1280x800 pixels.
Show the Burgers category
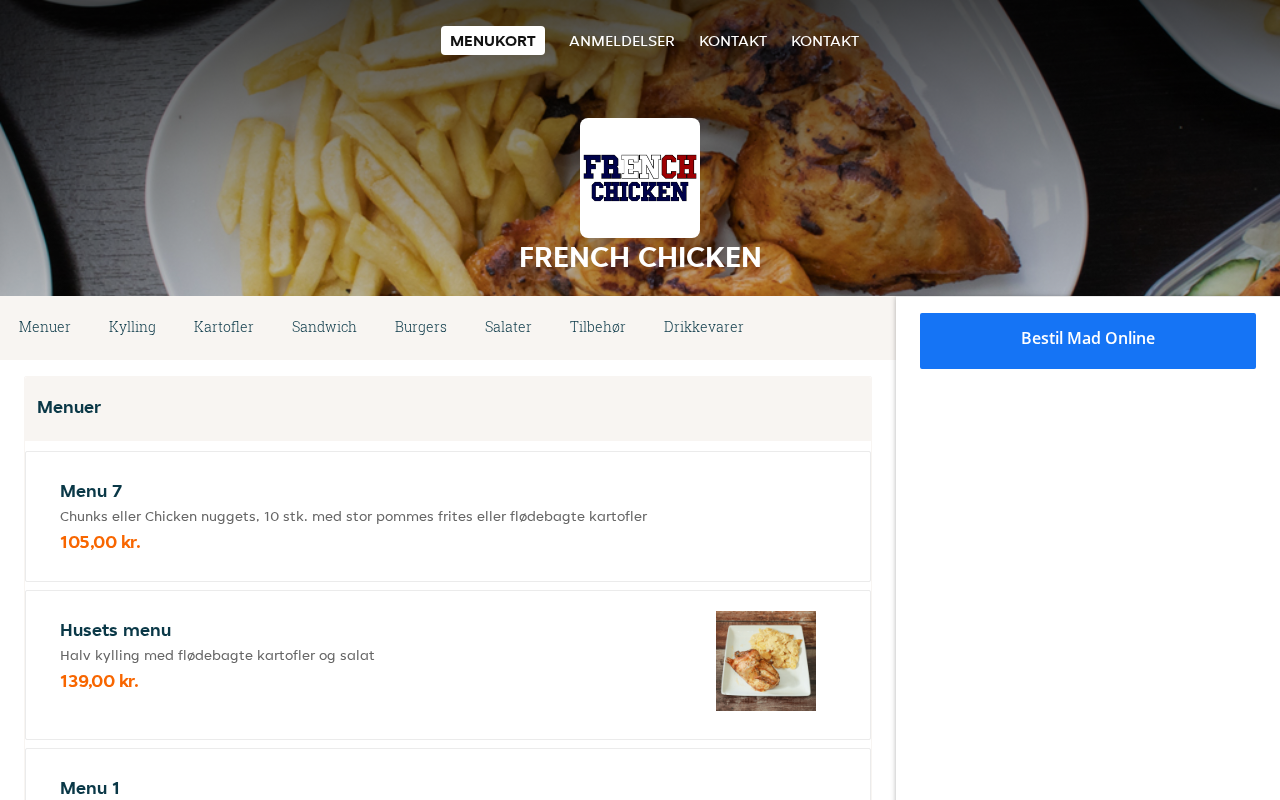tap(421, 327)
